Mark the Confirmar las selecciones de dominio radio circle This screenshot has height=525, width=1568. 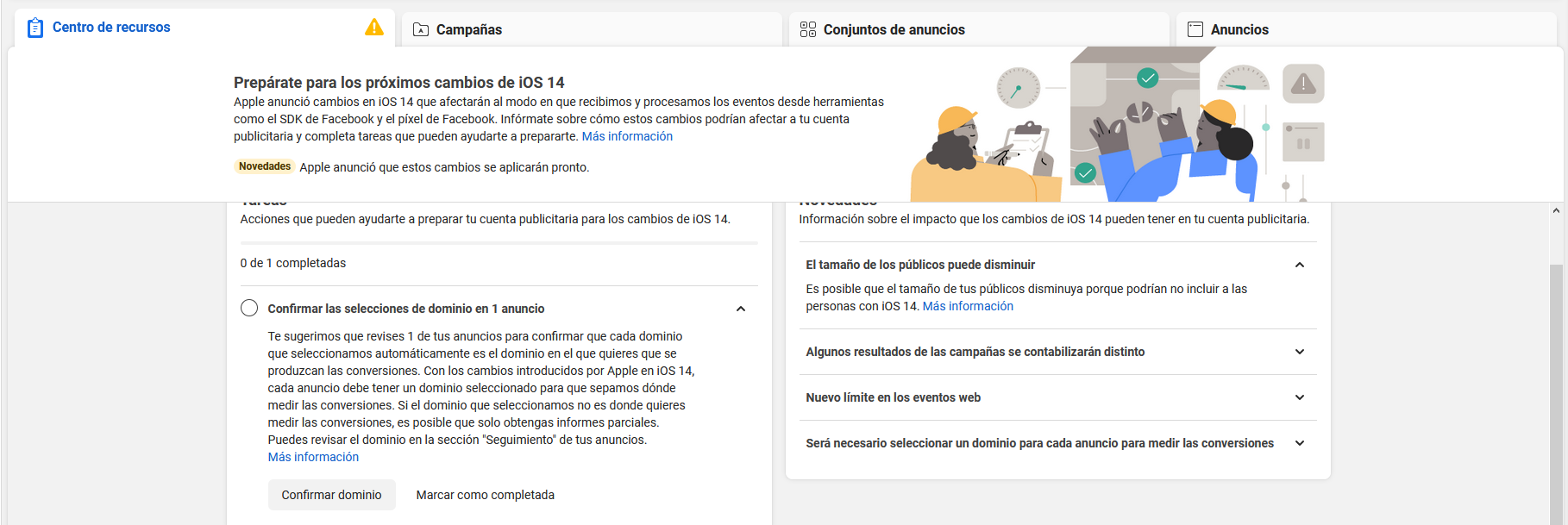(249, 308)
